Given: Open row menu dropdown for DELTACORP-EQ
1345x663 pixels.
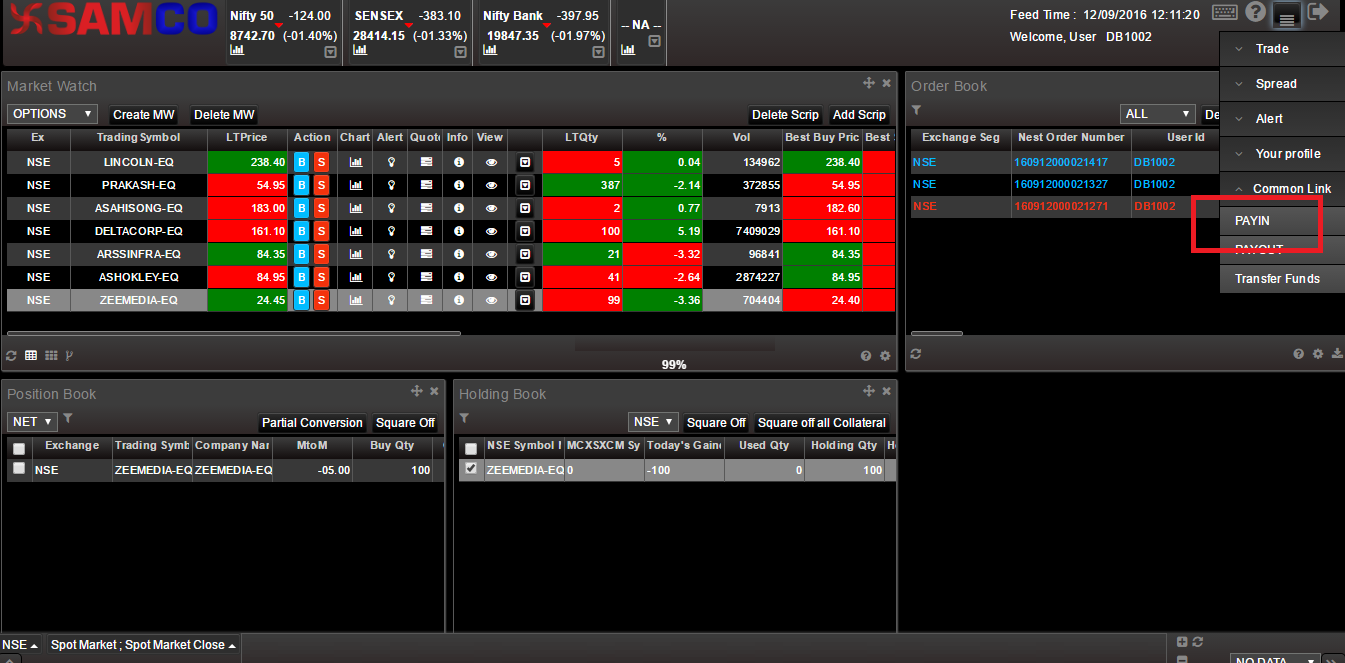Looking at the screenshot, I should (x=525, y=231).
